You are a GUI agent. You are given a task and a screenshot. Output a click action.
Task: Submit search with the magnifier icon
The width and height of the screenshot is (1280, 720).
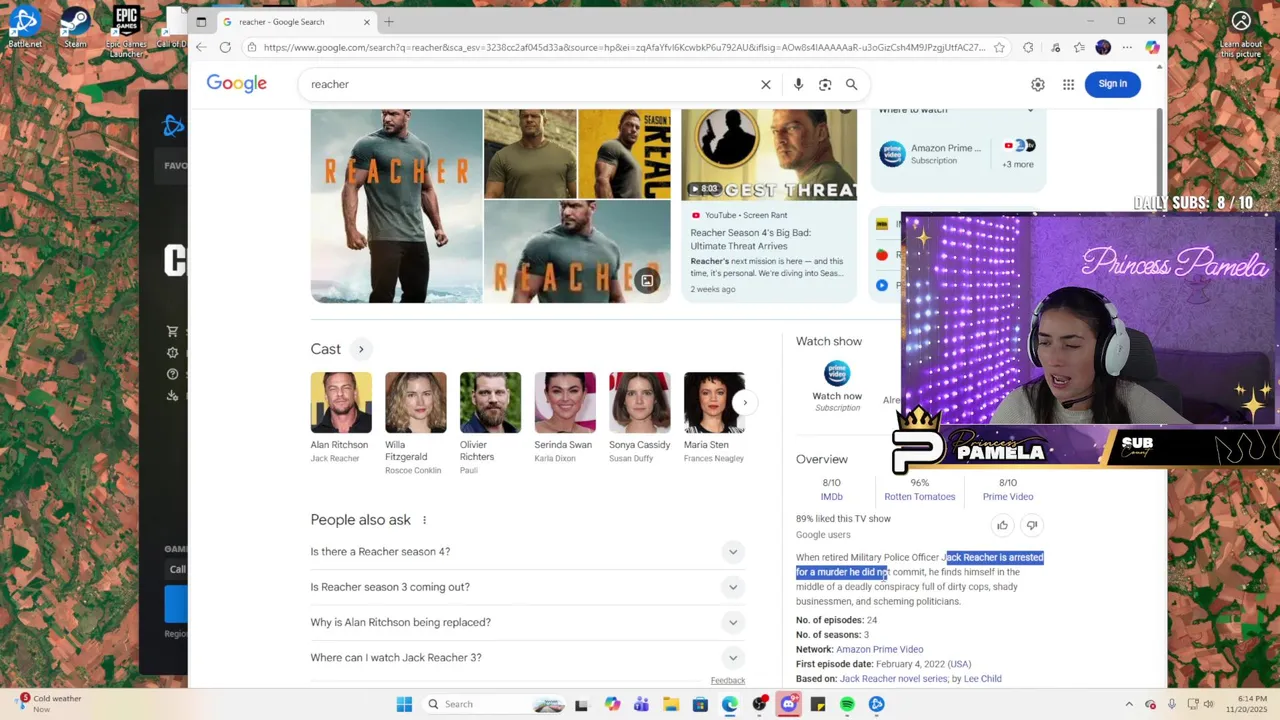click(x=852, y=85)
